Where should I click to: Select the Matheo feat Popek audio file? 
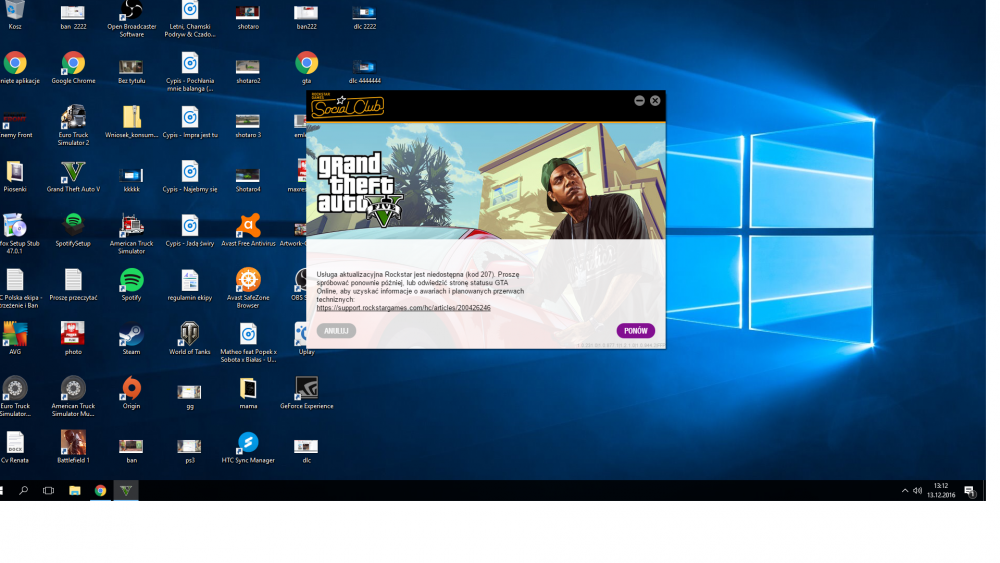tap(248, 342)
